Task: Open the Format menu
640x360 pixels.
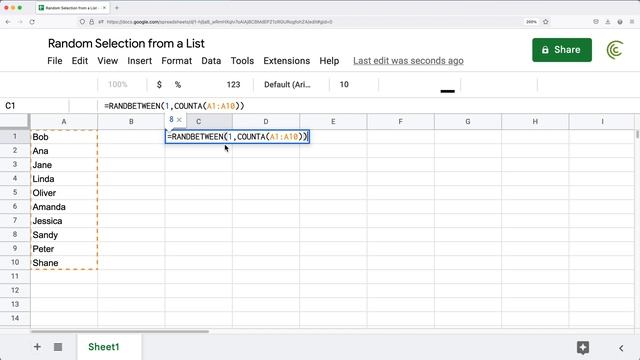Action: tap(176, 61)
